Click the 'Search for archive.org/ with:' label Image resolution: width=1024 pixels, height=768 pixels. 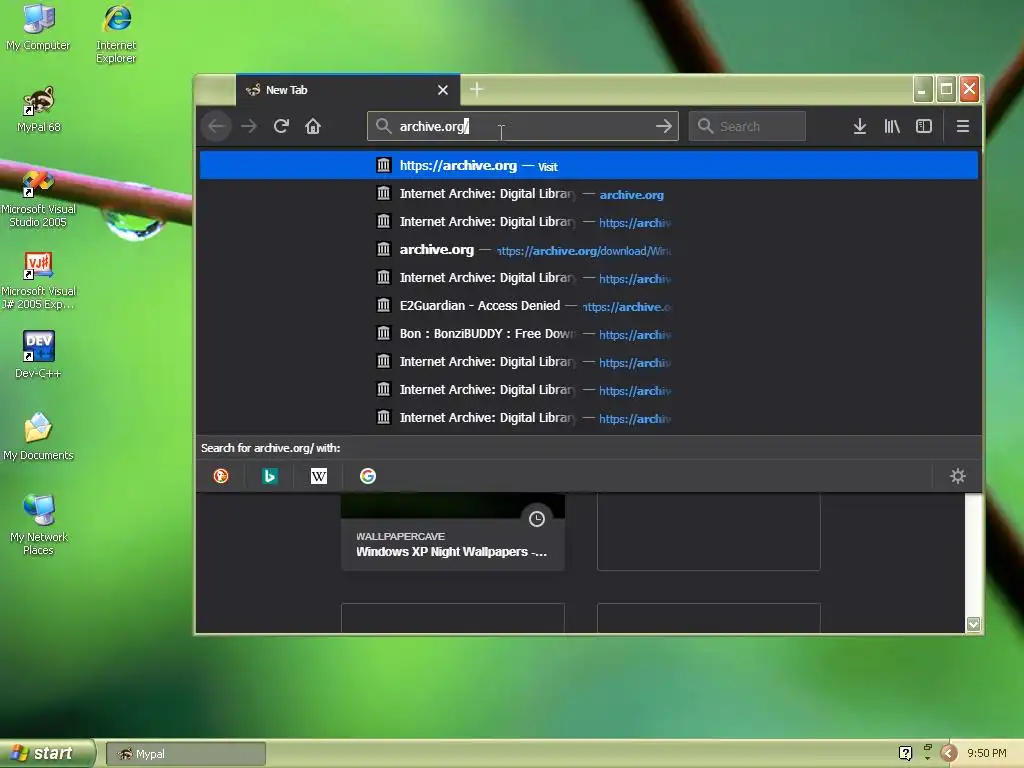(270, 448)
